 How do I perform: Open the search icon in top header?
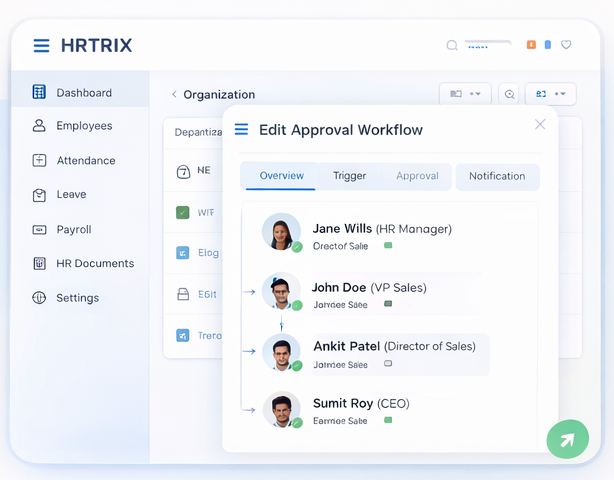click(x=452, y=45)
